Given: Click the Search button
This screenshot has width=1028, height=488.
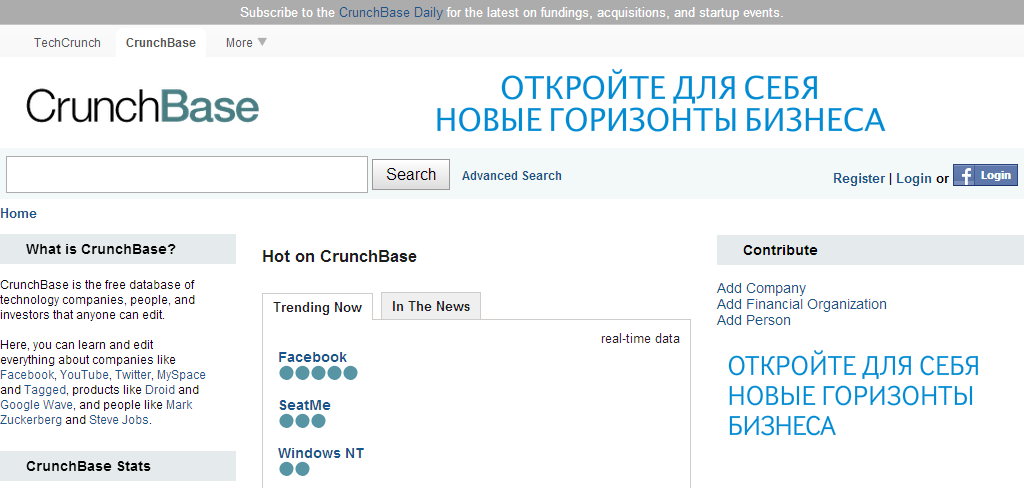Looking at the screenshot, I should pyautogui.click(x=411, y=174).
